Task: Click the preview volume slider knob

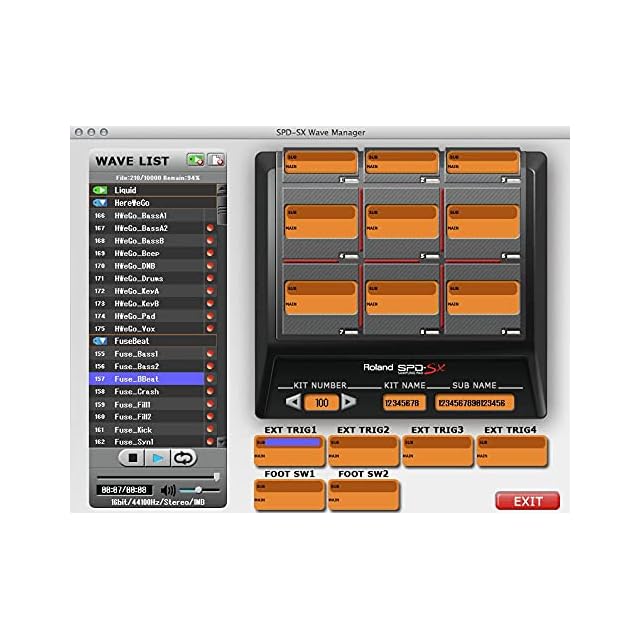Action: point(198,490)
